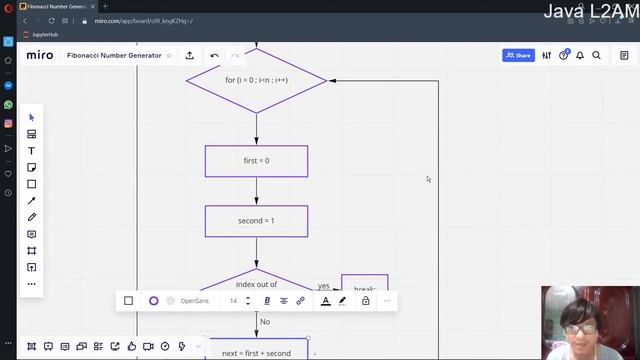Open Messenger in Opera sidebar
Screen dimensions: 640x360
click(x=8, y=86)
